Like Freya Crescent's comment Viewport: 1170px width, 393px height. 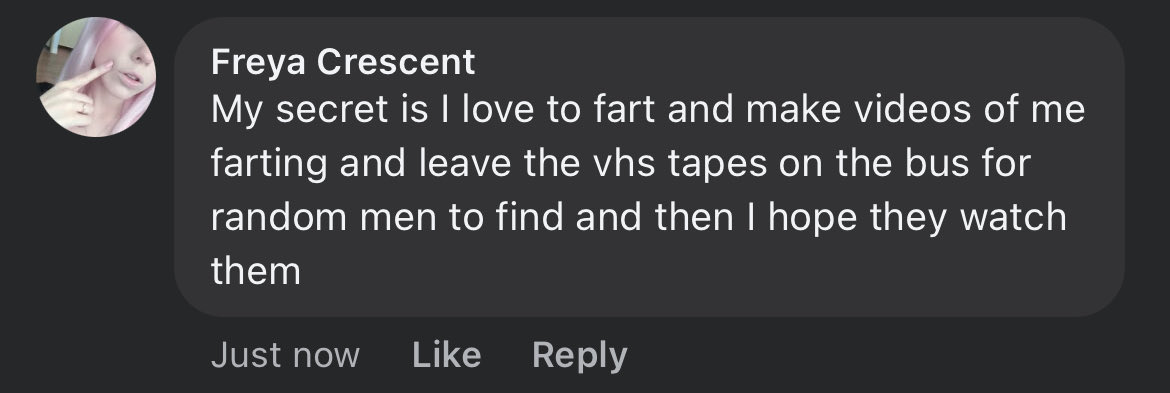click(446, 355)
